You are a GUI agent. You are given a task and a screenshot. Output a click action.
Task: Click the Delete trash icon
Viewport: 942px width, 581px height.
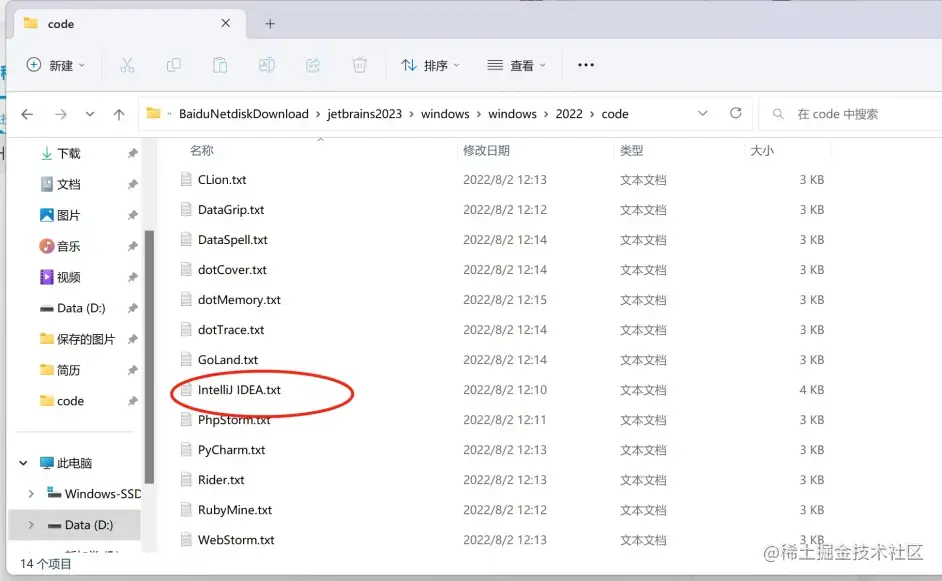tap(359, 65)
